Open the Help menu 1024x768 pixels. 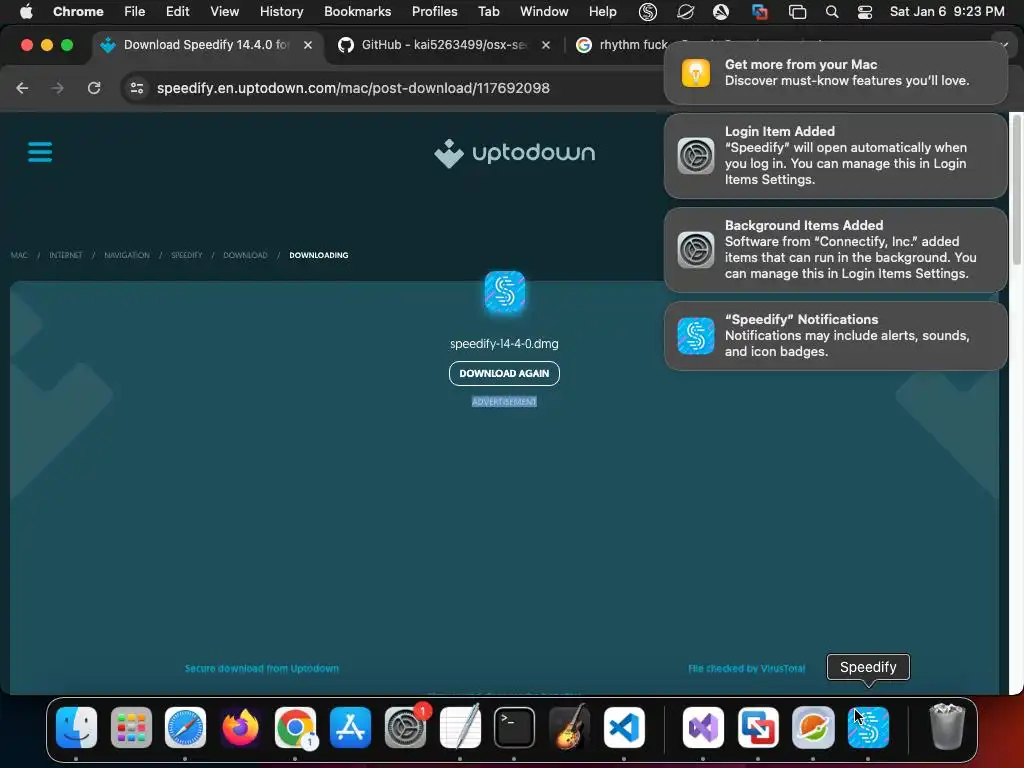(602, 11)
